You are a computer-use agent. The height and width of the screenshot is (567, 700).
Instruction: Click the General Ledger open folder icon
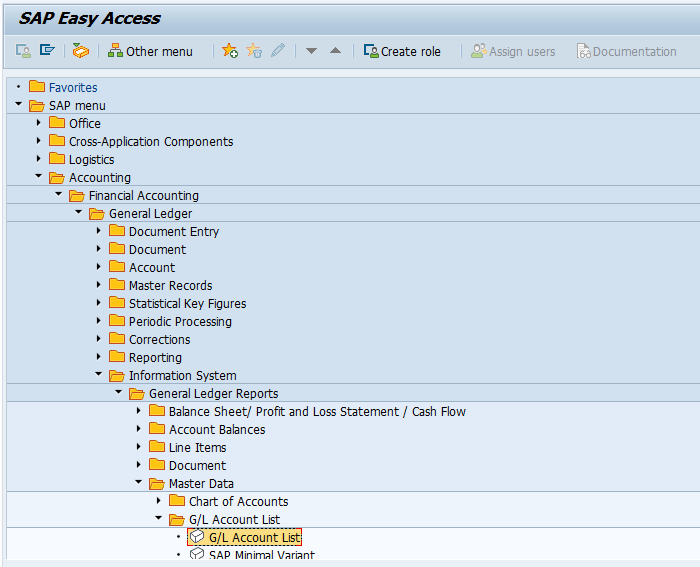click(x=97, y=214)
